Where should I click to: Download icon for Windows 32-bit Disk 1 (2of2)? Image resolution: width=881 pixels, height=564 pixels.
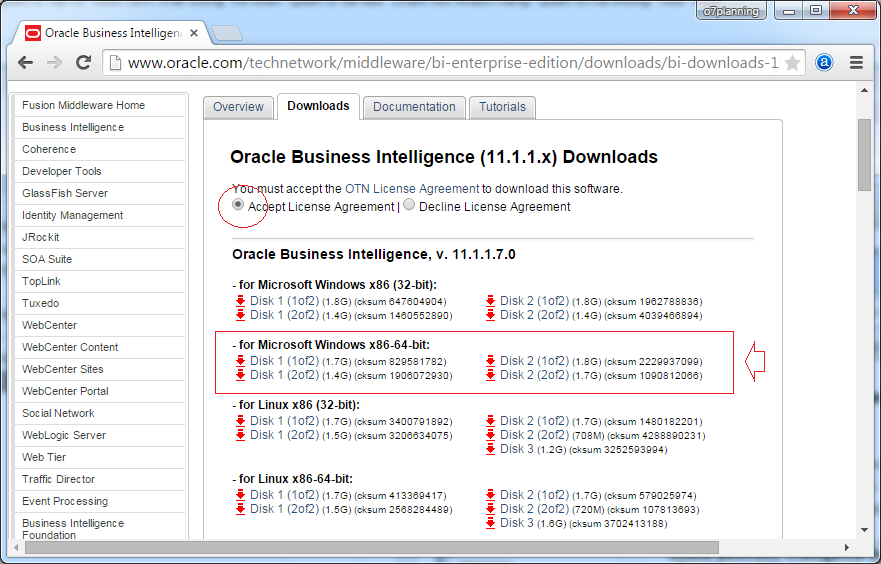tap(240, 315)
